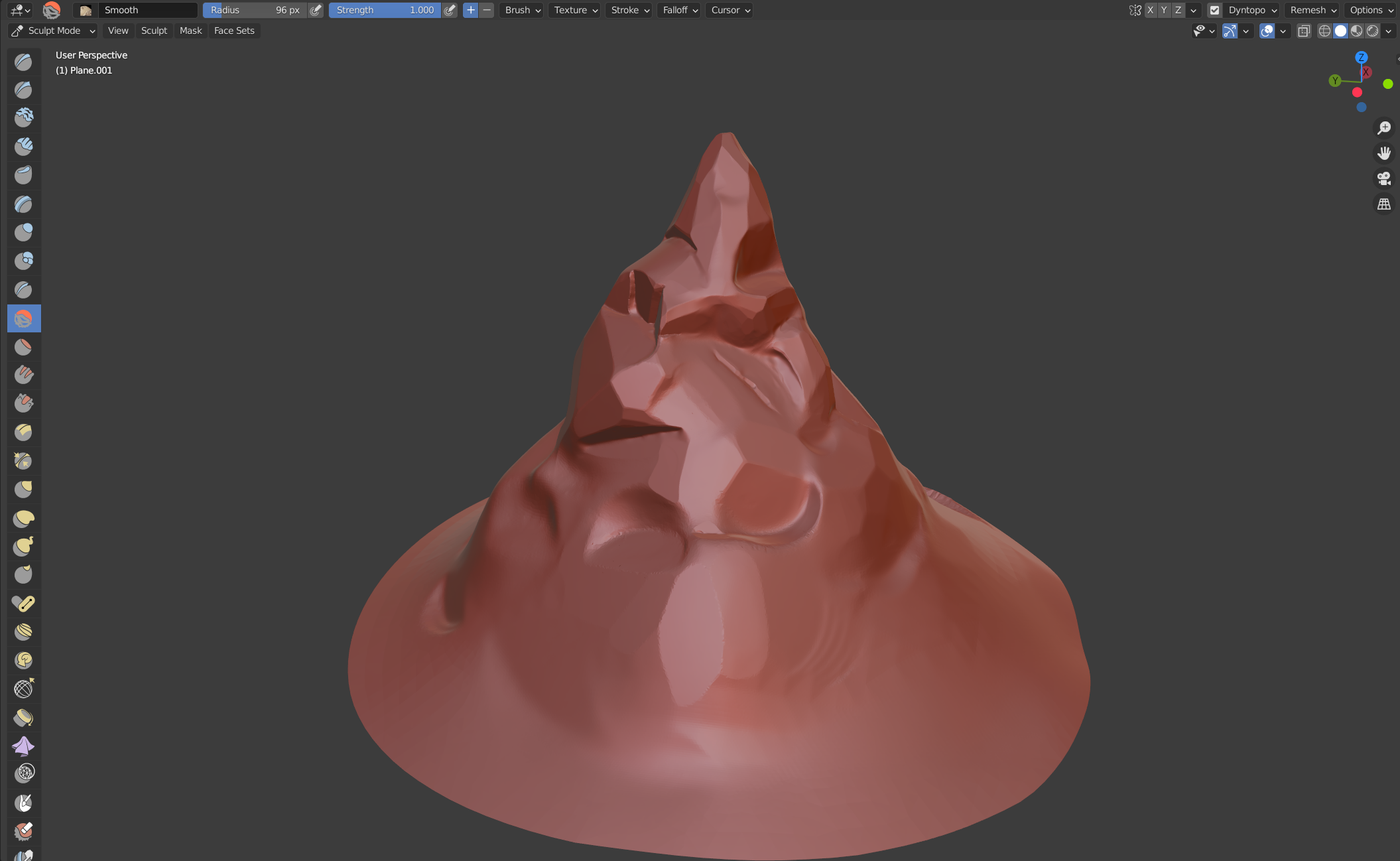Open the Sculpt Mode dropdown

[54, 31]
